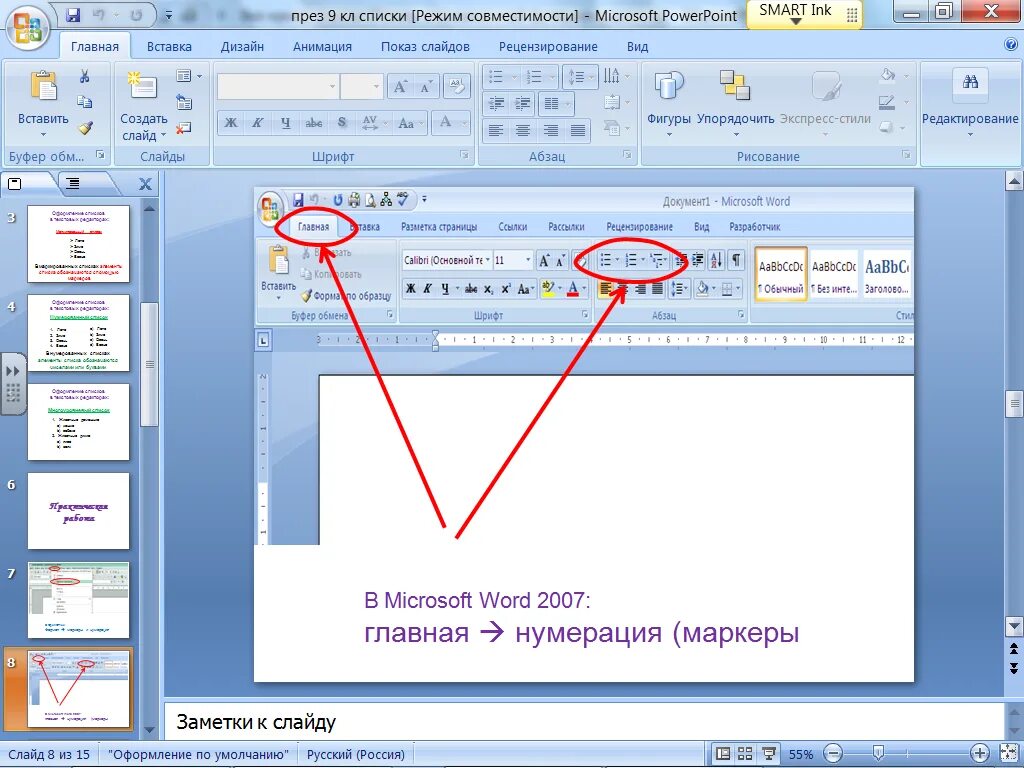1024x768 pixels.
Task: Click the Columns icon in Абзац group
Action: tap(552, 103)
